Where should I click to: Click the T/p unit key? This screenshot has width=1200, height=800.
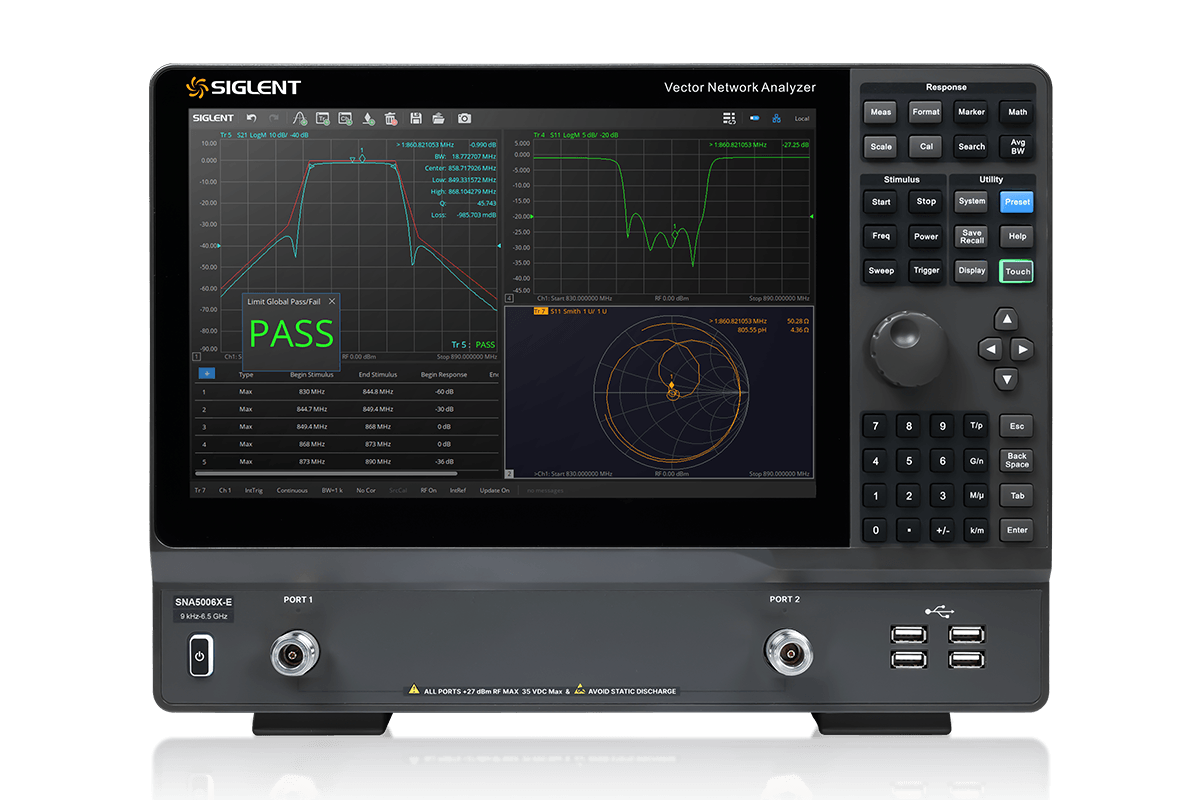tap(976, 426)
